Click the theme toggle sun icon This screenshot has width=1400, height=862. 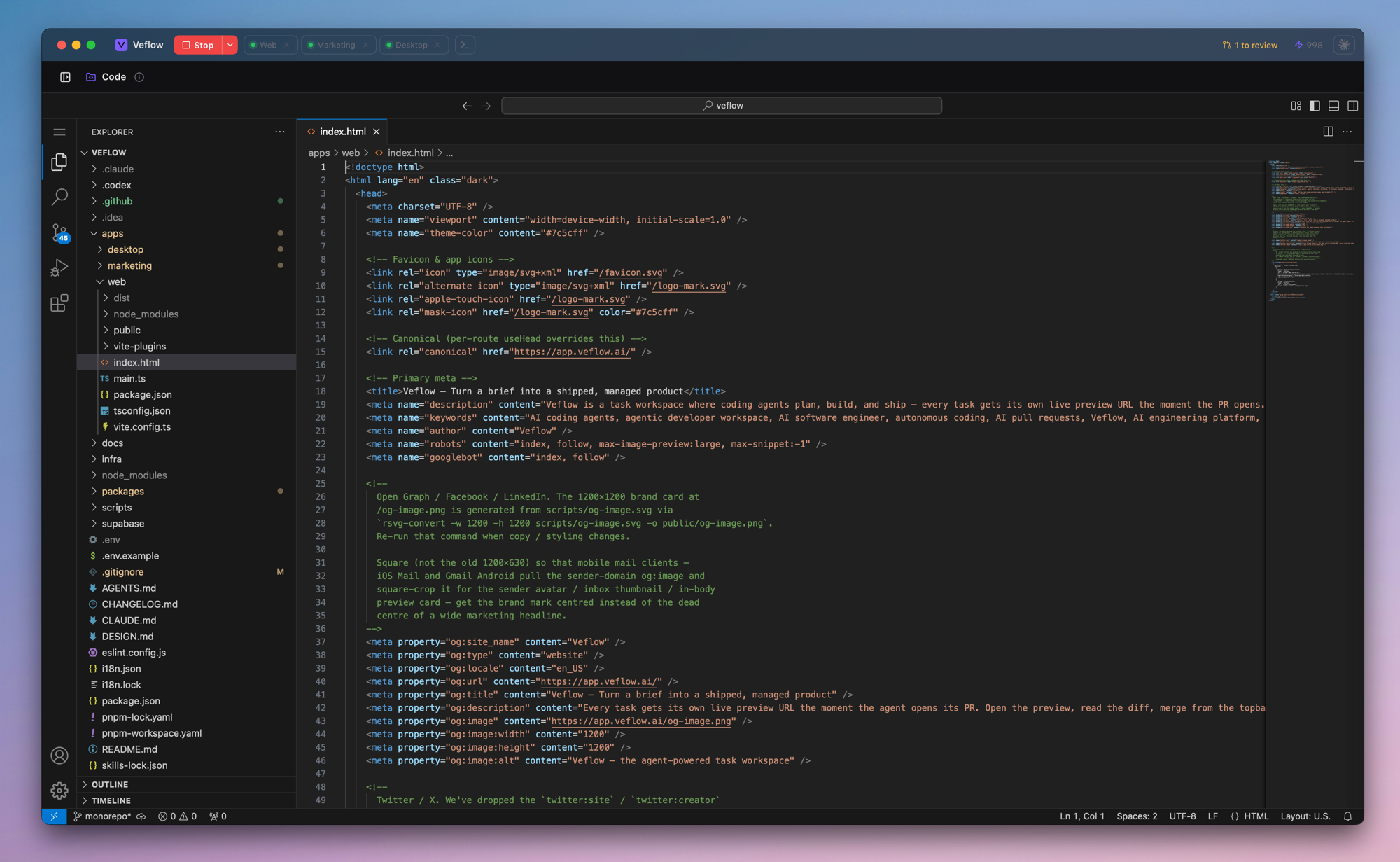(x=1344, y=45)
